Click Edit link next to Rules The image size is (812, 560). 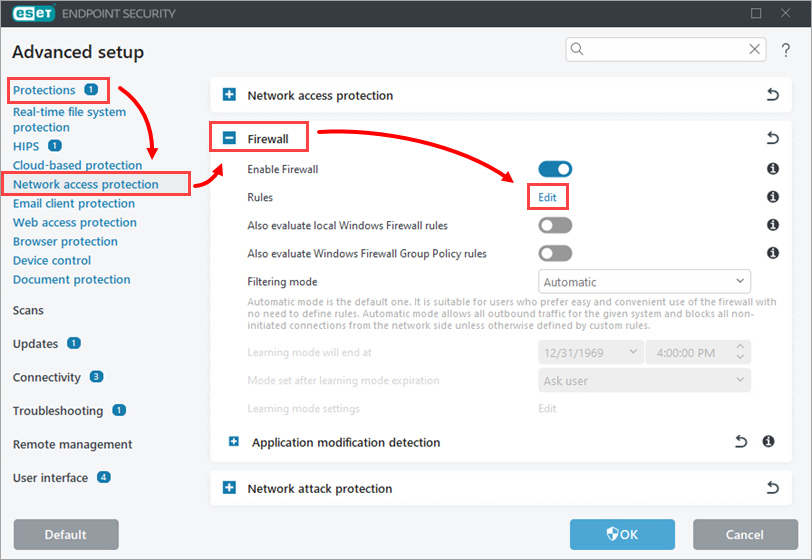tap(547, 198)
